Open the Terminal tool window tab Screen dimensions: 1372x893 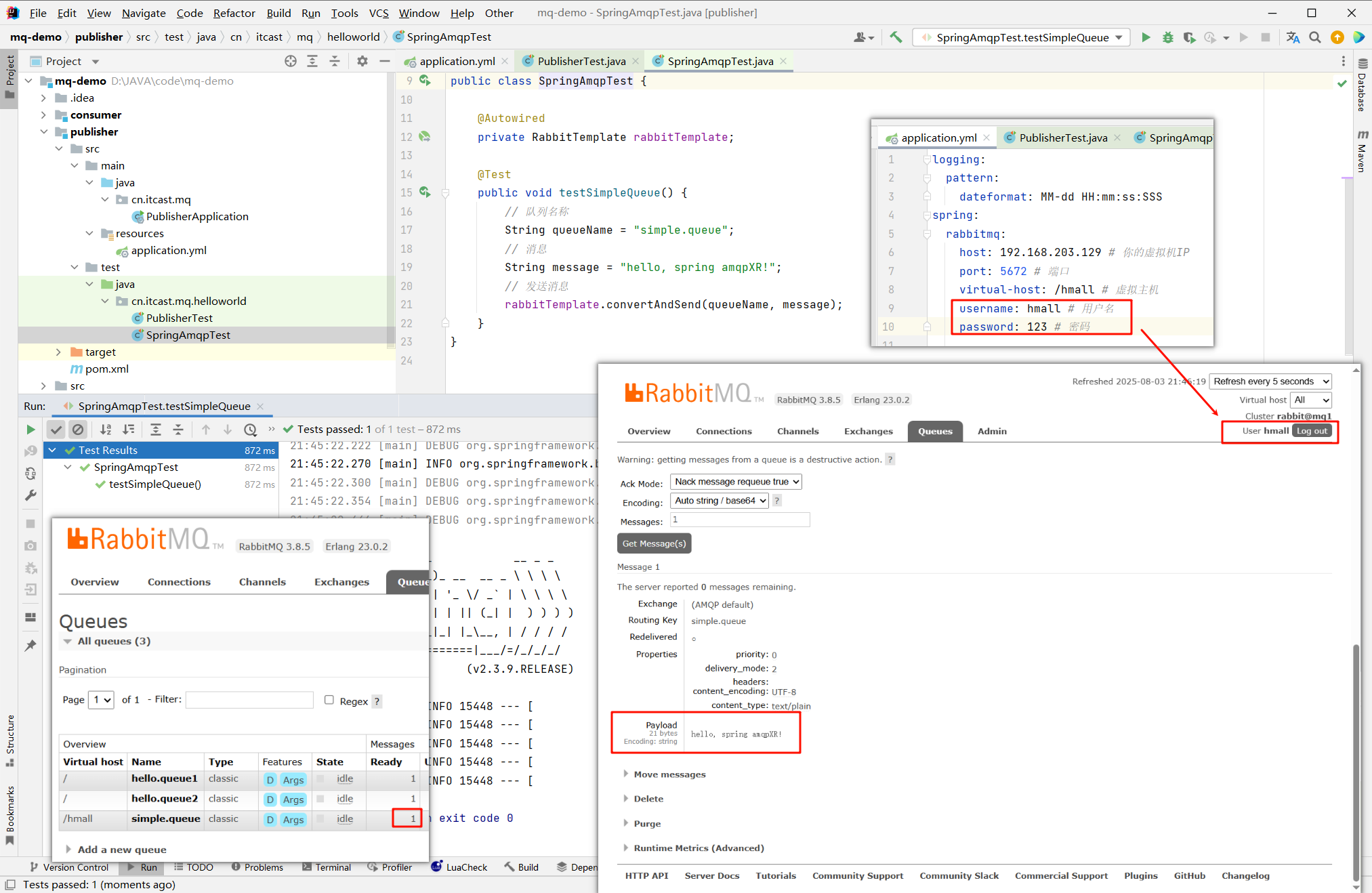tap(327, 867)
